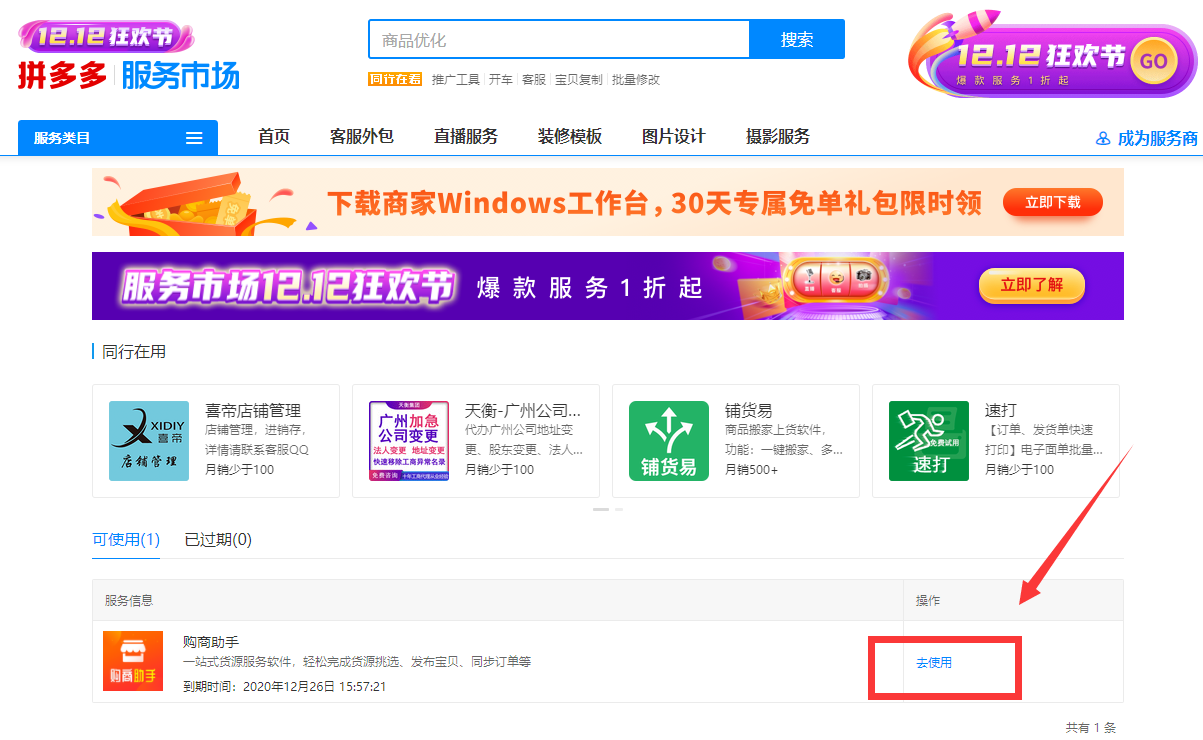The width and height of the screenshot is (1203, 740).
Task: Click the 共有 1 条 count text
Action: pyautogui.click(x=1091, y=728)
